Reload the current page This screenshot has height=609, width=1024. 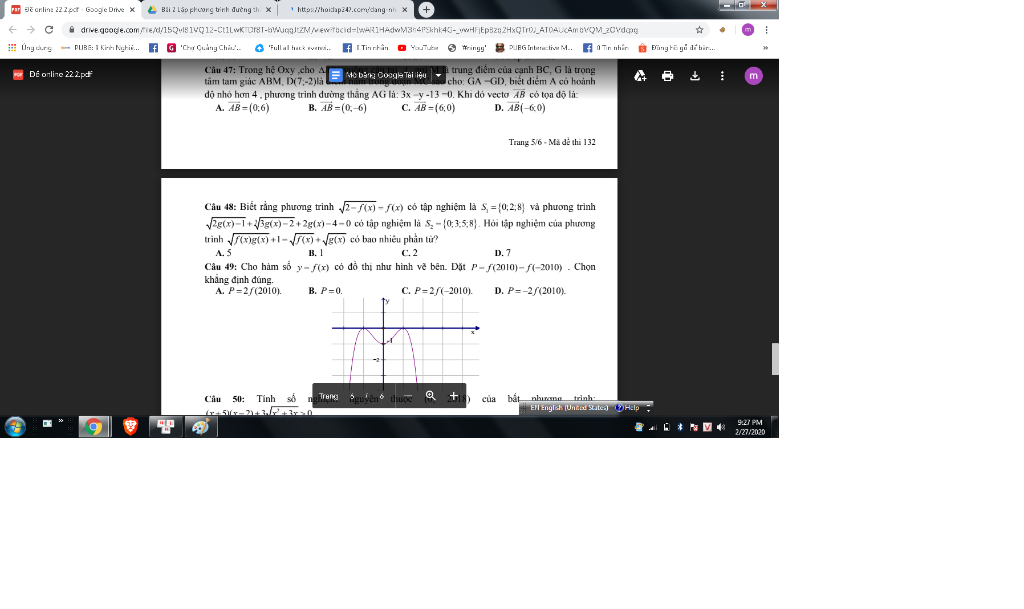[x=49, y=29]
